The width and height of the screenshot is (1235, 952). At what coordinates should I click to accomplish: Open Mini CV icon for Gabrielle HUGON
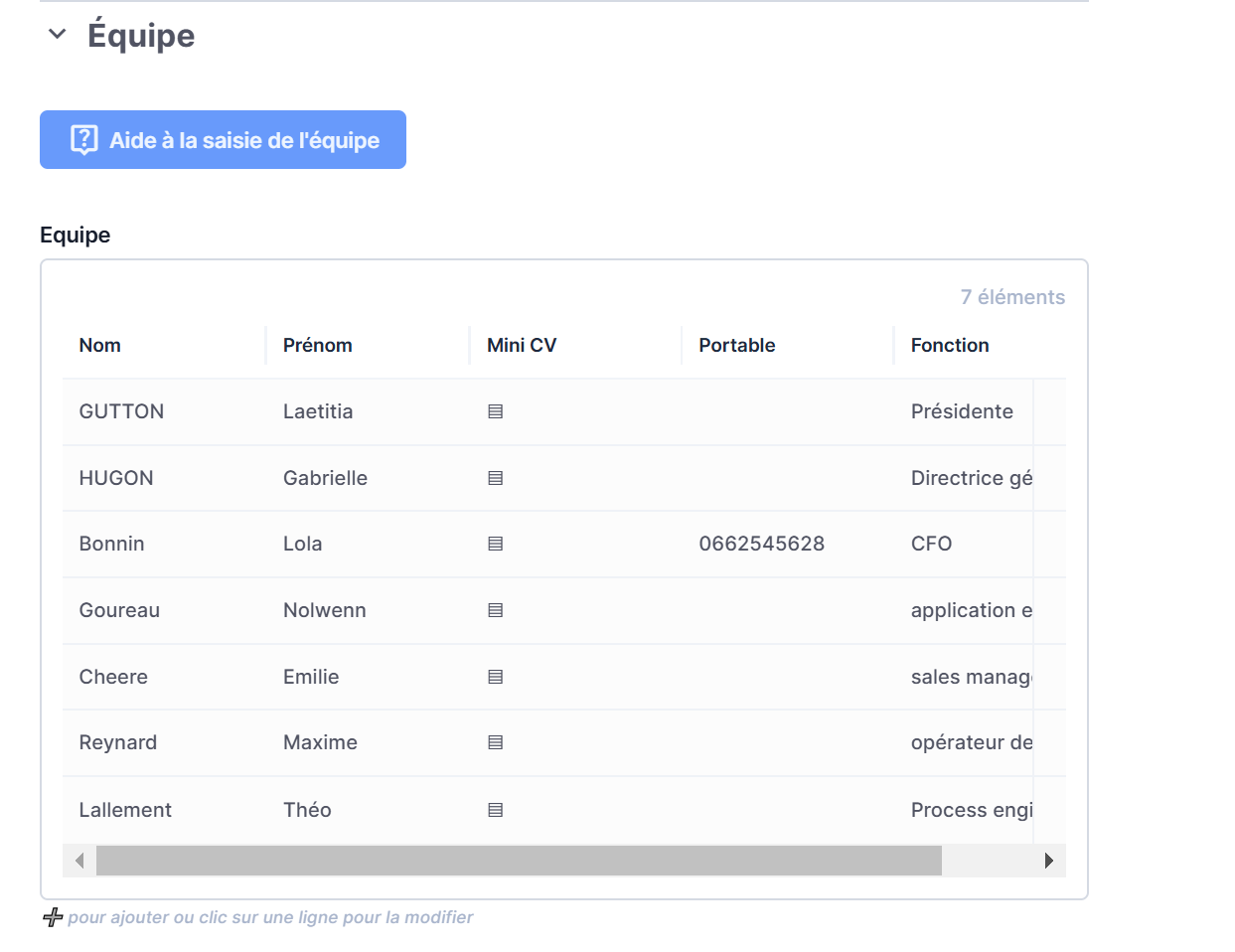(x=495, y=478)
